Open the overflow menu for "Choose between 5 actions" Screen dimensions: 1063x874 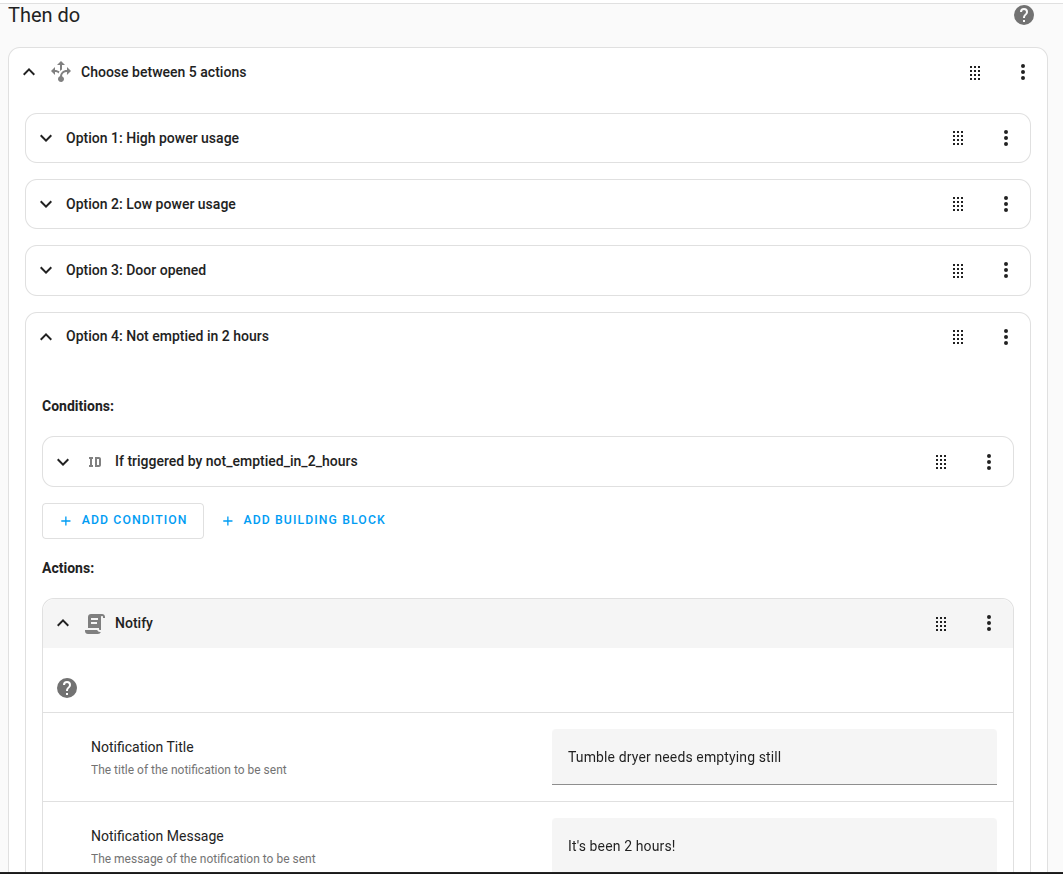pyautogui.click(x=1022, y=71)
